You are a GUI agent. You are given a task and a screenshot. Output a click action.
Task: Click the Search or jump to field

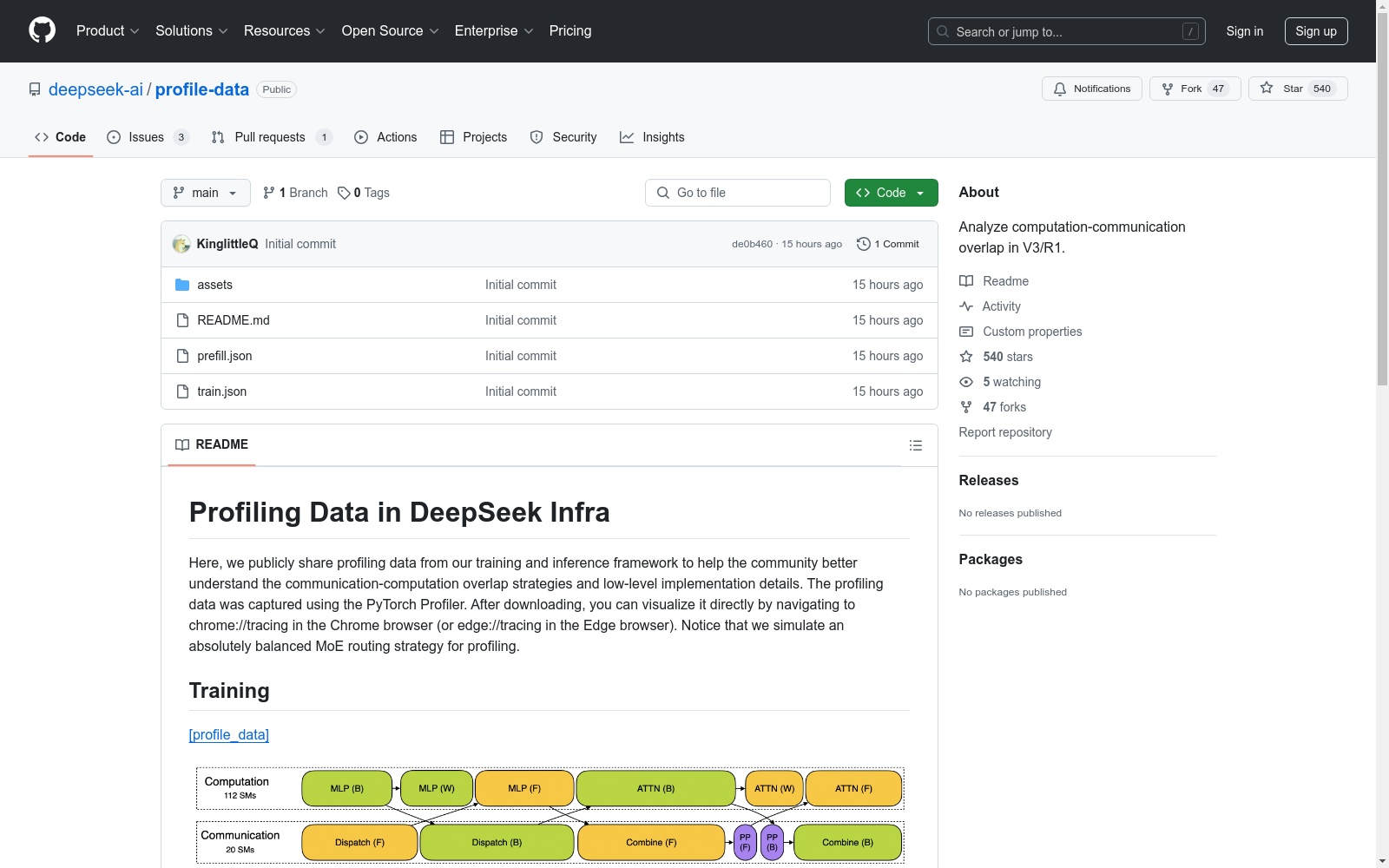click(x=1067, y=31)
